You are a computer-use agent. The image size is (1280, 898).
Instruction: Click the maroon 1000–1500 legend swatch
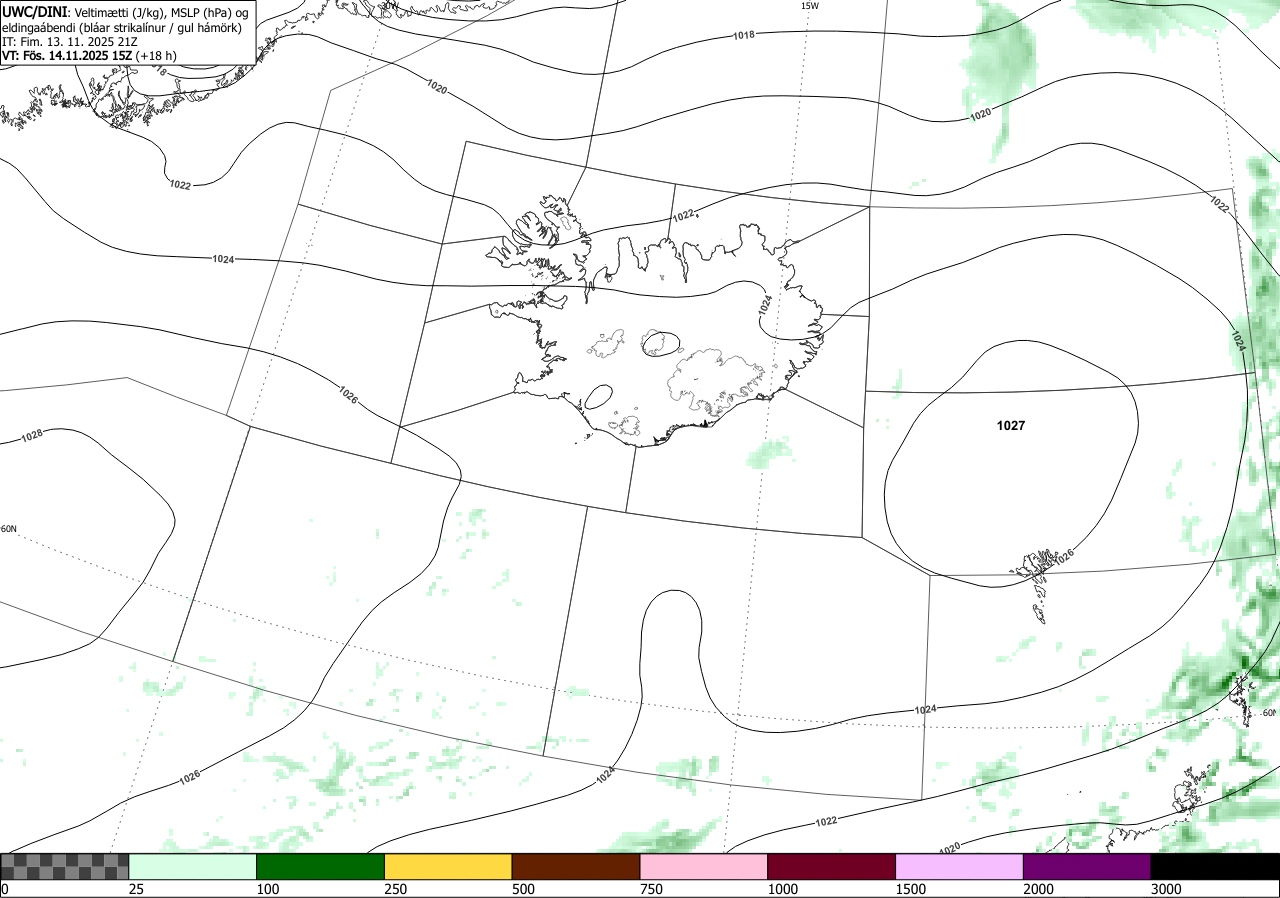[832, 866]
